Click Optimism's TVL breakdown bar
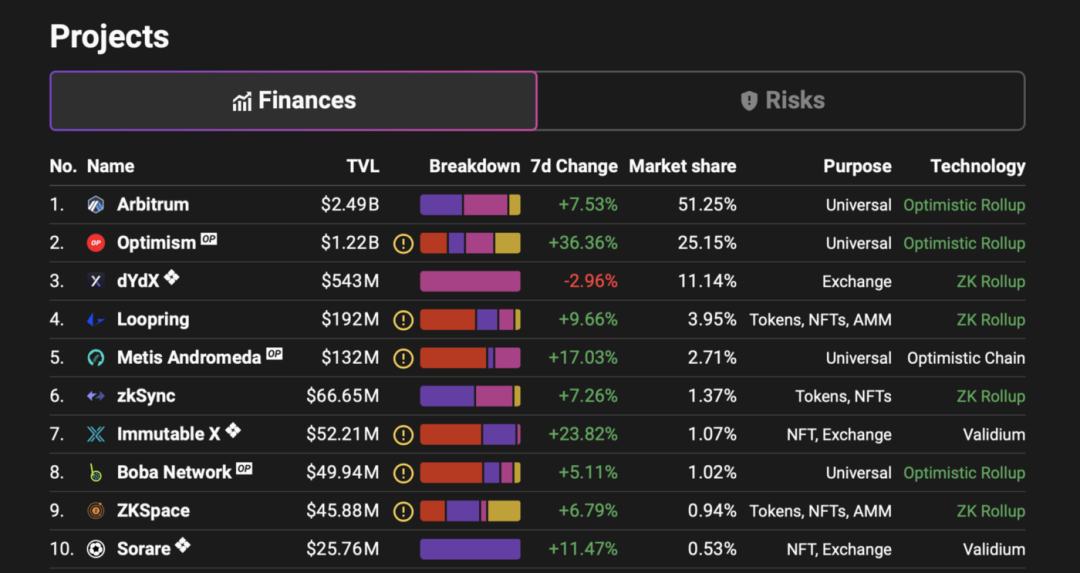This screenshot has height=573, width=1080. (470, 243)
